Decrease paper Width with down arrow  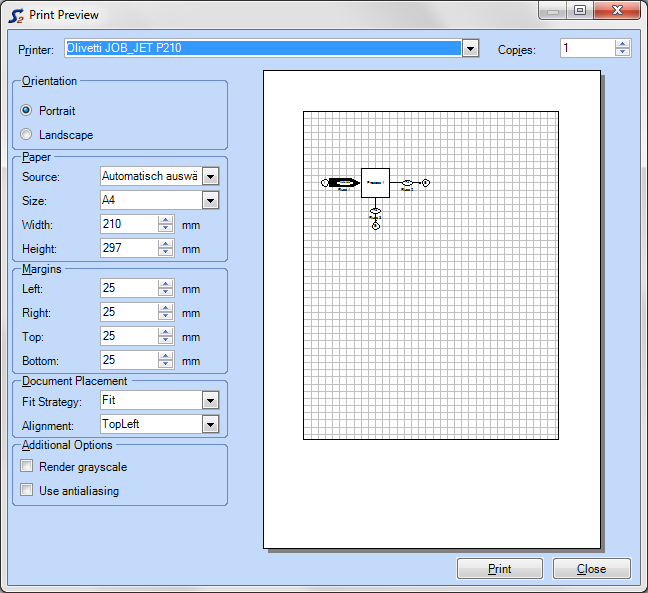[x=165, y=228]
